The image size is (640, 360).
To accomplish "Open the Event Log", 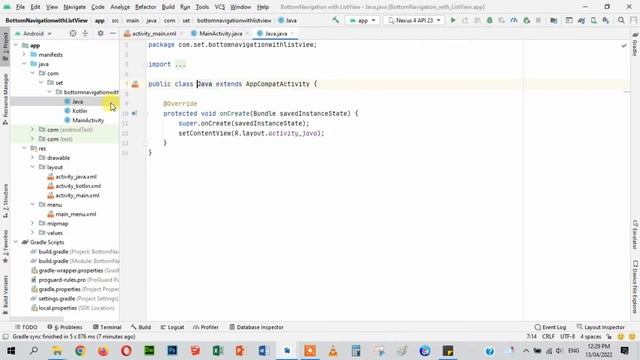I will tap(550, 327).
